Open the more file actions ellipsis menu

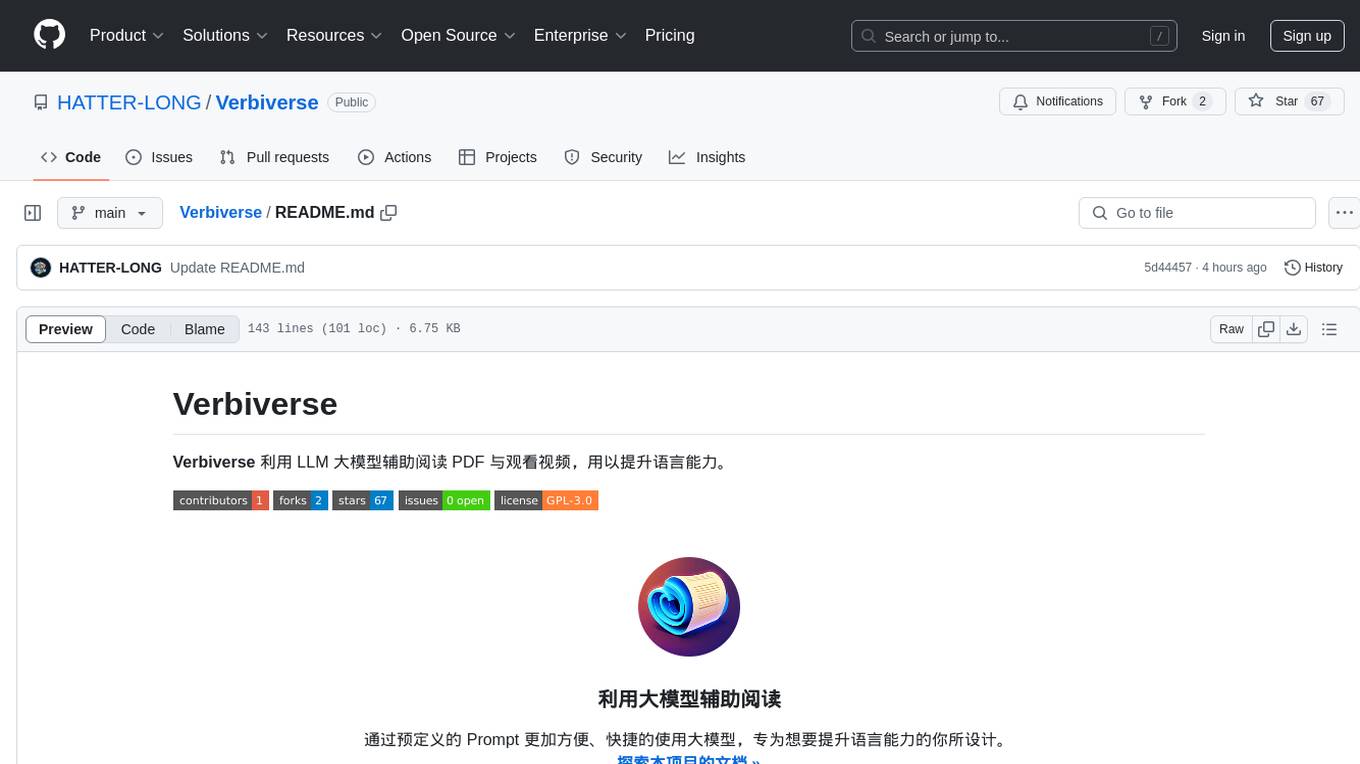(1344, 213)
